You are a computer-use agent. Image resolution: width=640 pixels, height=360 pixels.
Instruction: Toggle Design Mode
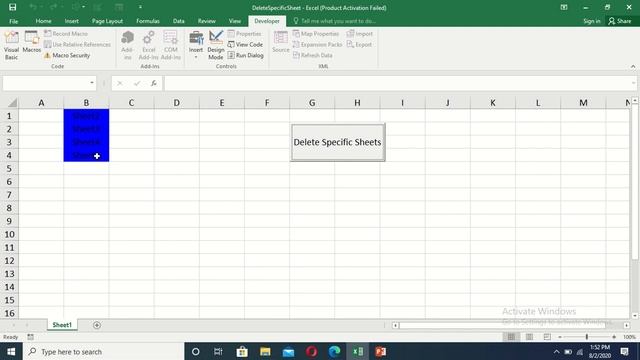pyautogui.click(x=216, y=45)
